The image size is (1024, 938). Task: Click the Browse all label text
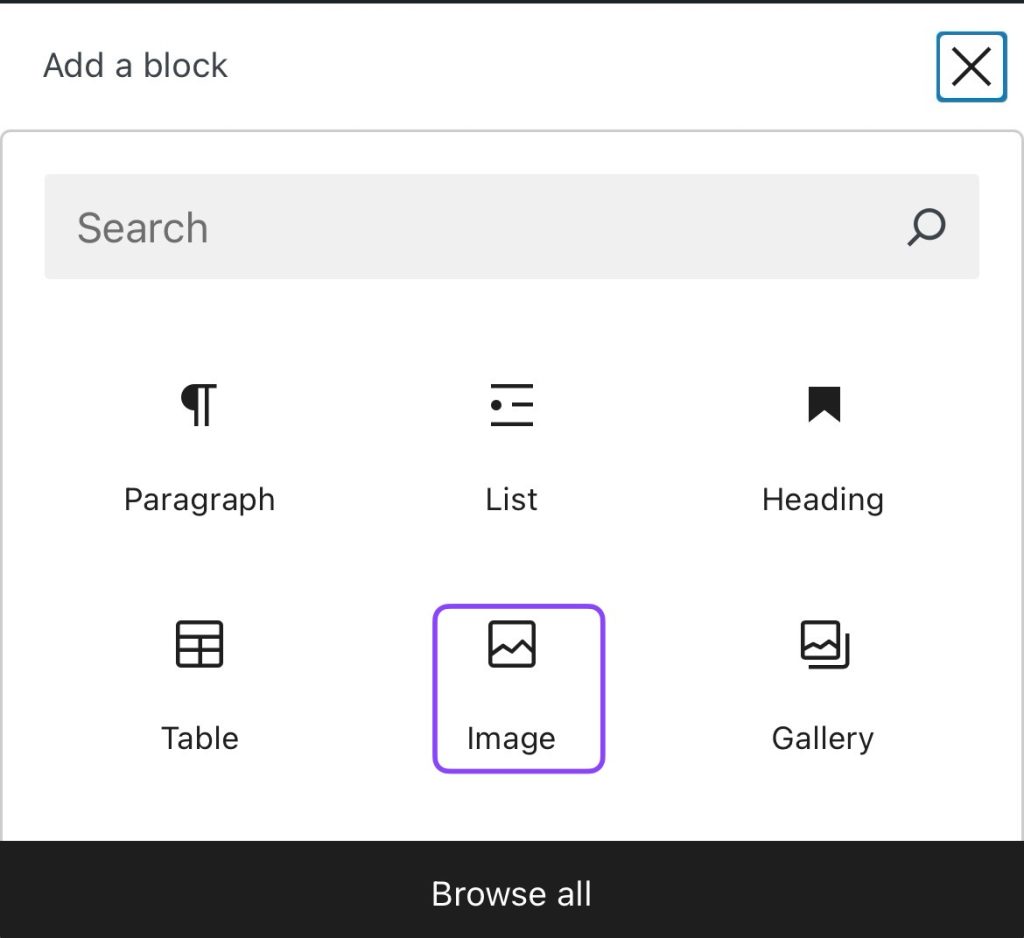(x=512, y=894)
